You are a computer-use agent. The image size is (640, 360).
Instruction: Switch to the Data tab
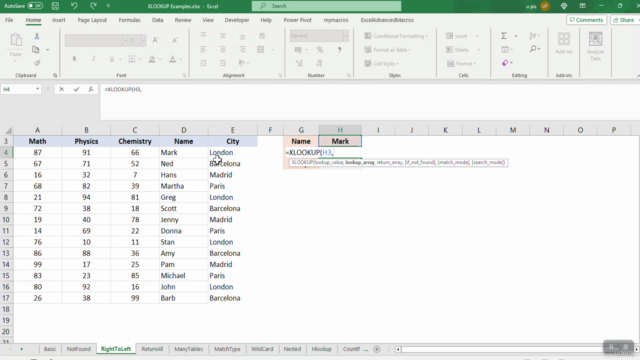[158, 20]
